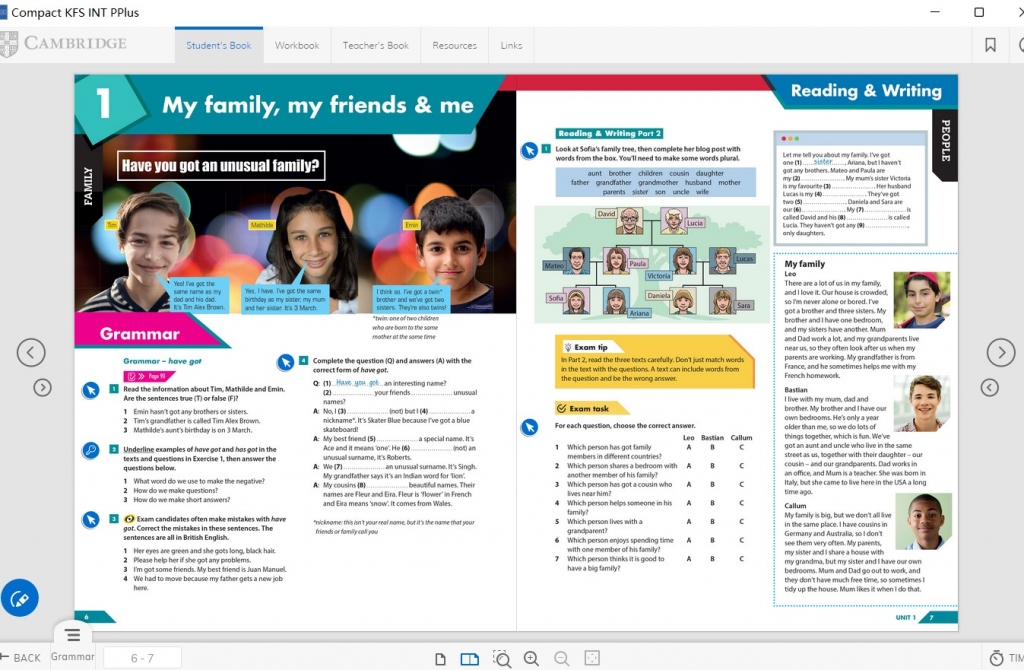Image resolution: width=1024 pixels, height=670 pixels.
Task: Click the zoom out magnifier icon
Action: [x=561, y=658]
